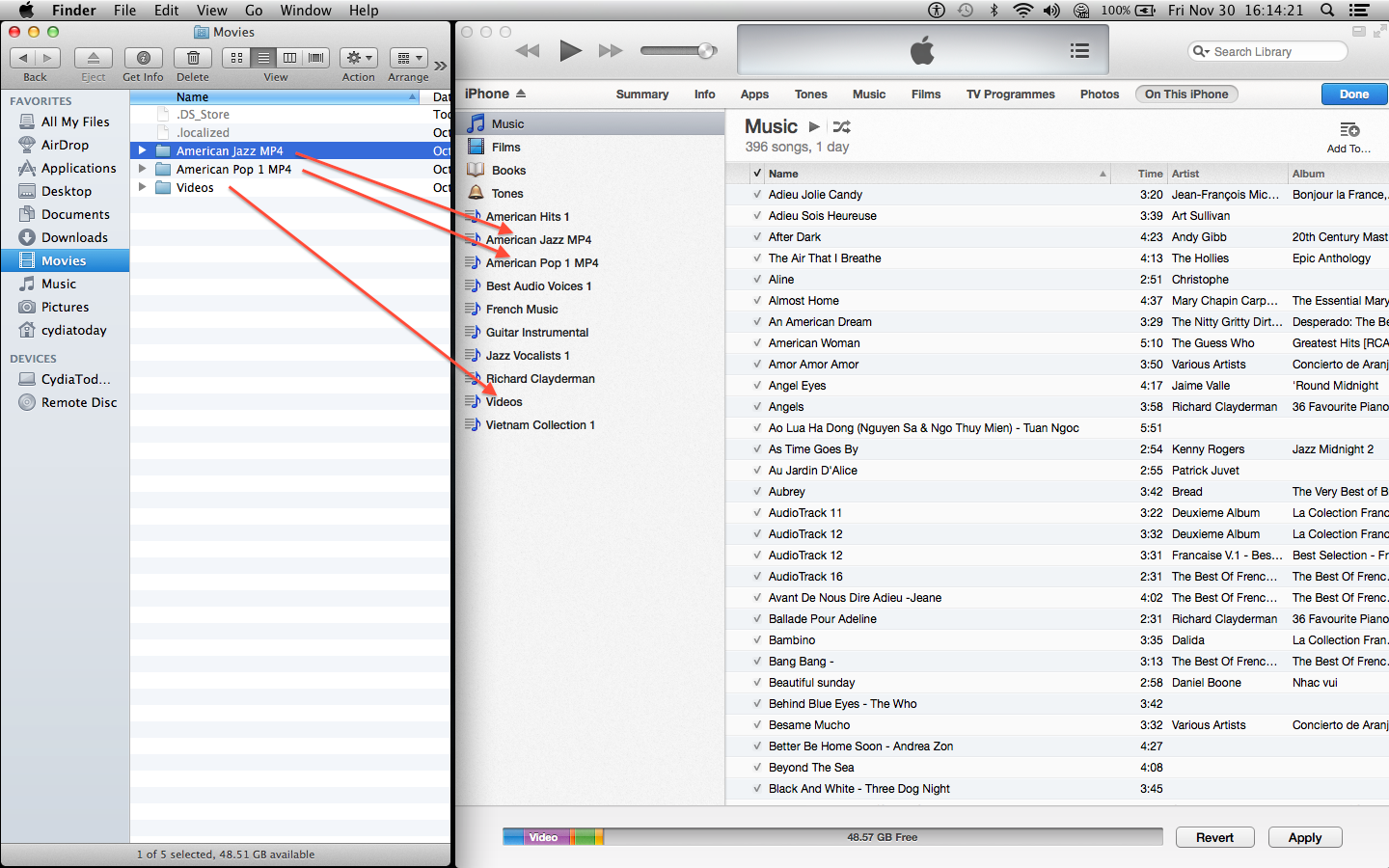
Task: Open the Vietnam Collection 1 playlist
Action: coord(540,424)
